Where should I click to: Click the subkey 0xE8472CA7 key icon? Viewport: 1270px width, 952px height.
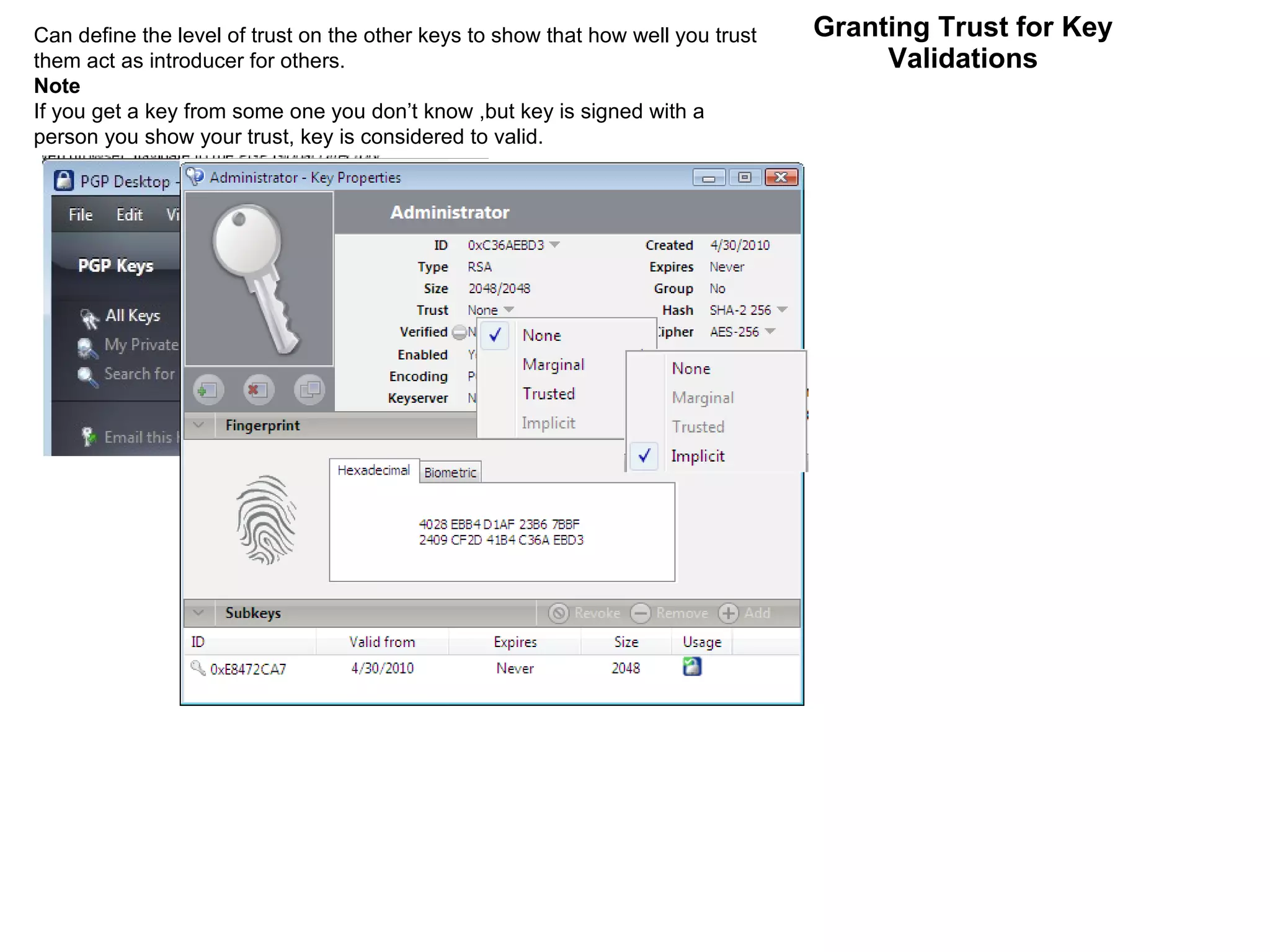point(198,668)
